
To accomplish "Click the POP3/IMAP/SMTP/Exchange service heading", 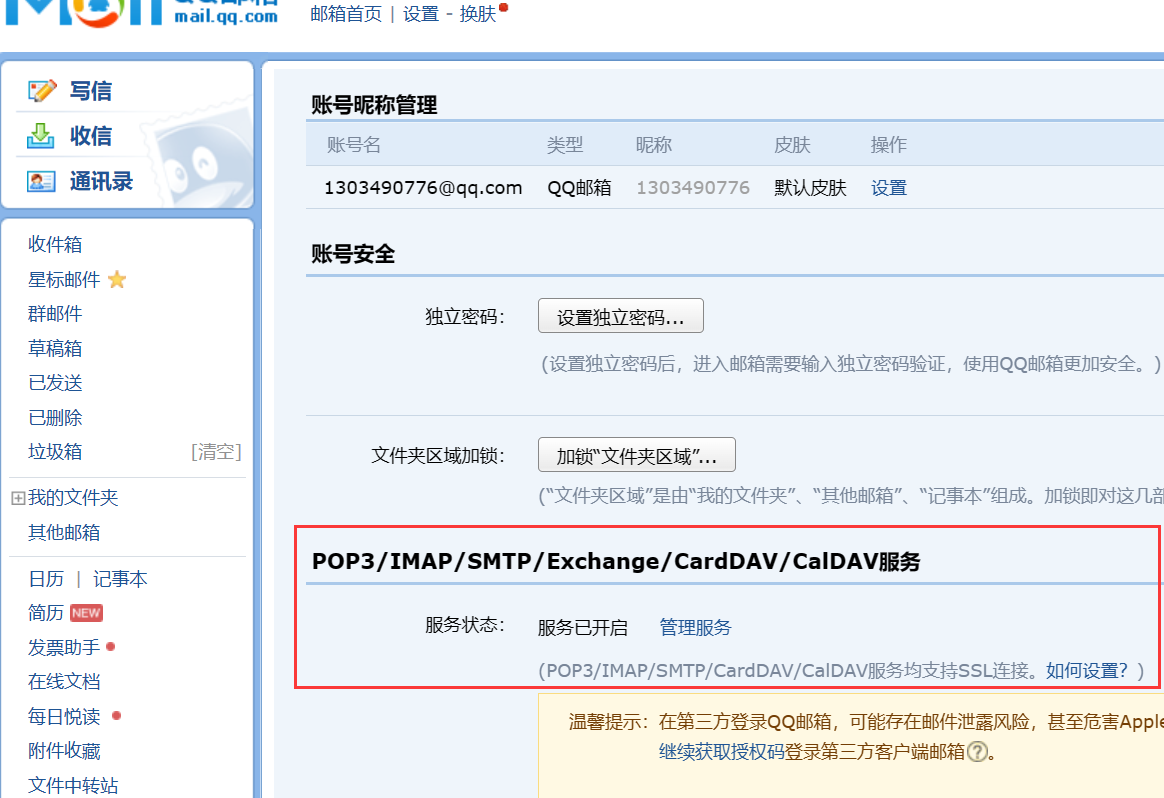I will tap(616, 561).
